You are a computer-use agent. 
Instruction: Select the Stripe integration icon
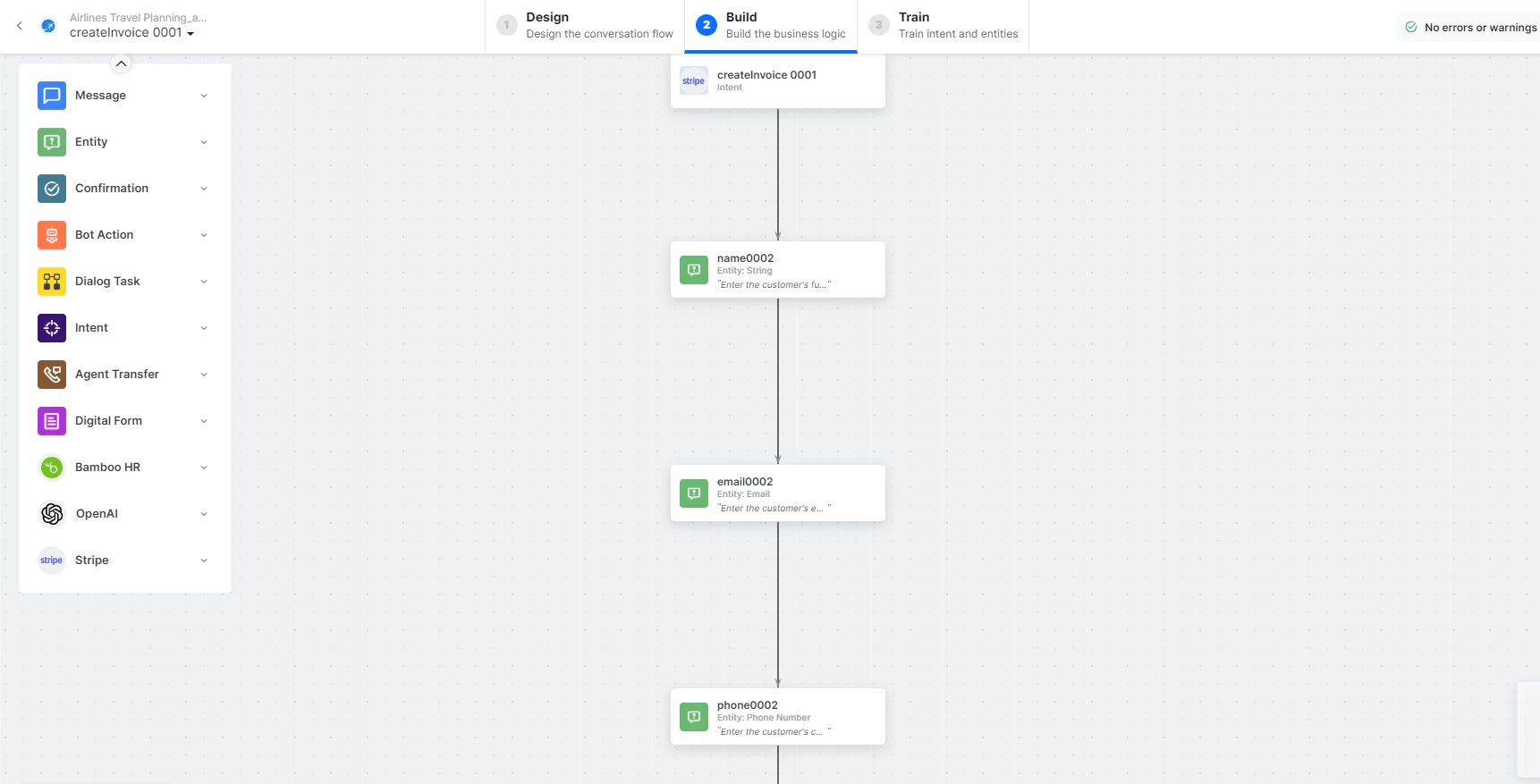(51, 560)
